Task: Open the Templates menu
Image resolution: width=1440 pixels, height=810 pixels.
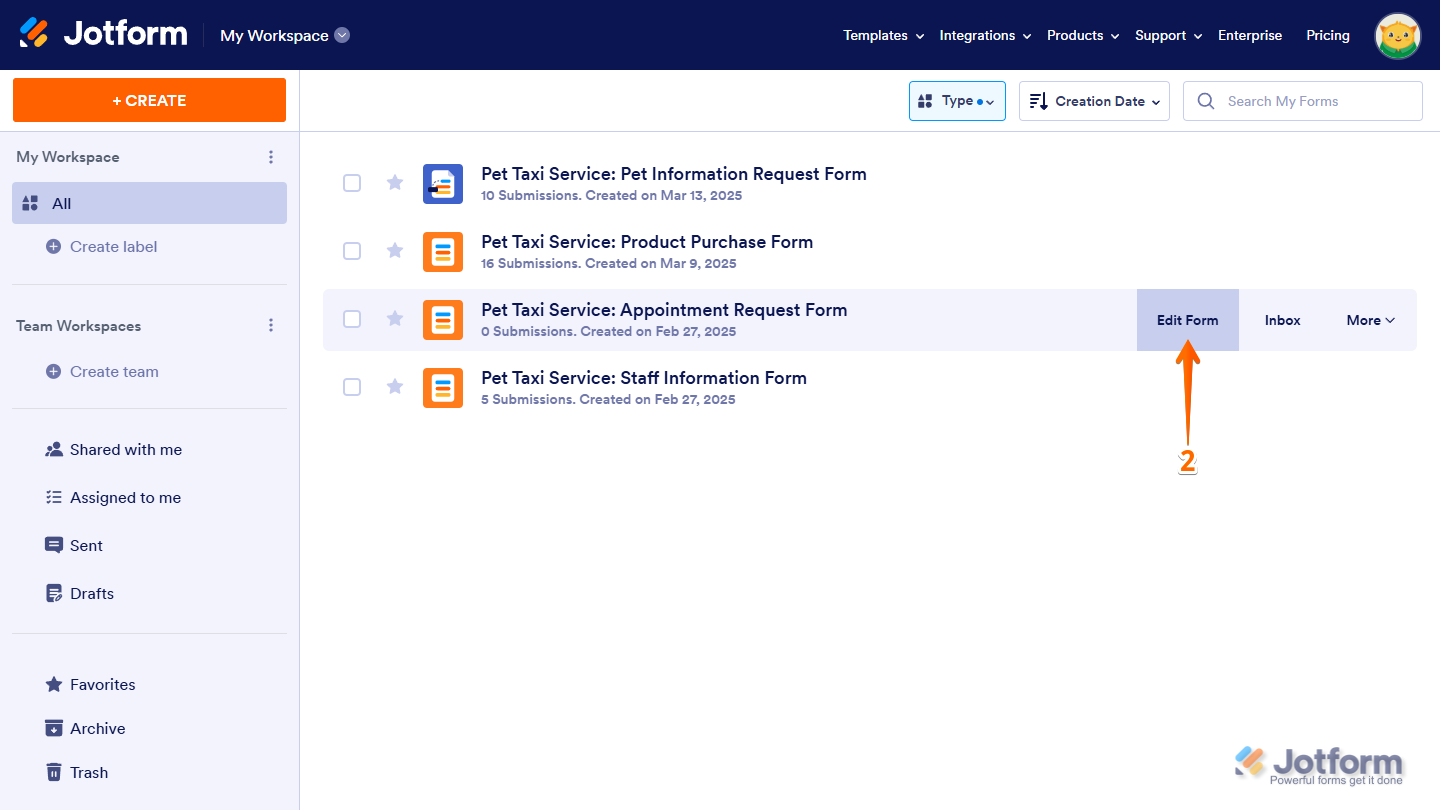Action: coord(883,35)
